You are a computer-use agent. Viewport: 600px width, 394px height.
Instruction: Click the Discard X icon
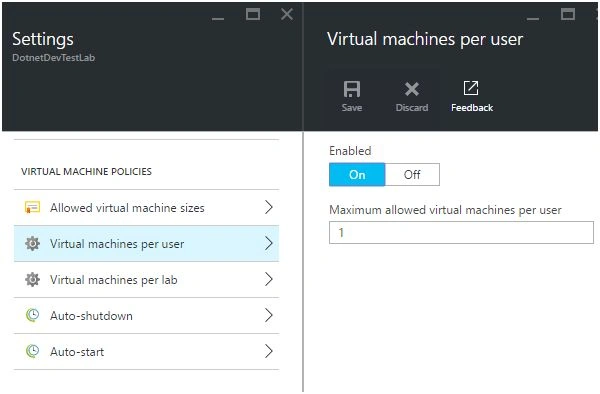coord(412,89)
